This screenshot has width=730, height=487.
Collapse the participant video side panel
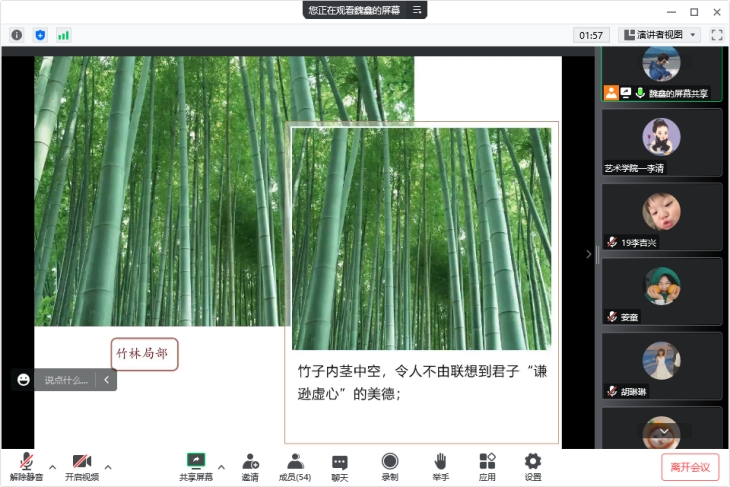[x=588, y=255]
